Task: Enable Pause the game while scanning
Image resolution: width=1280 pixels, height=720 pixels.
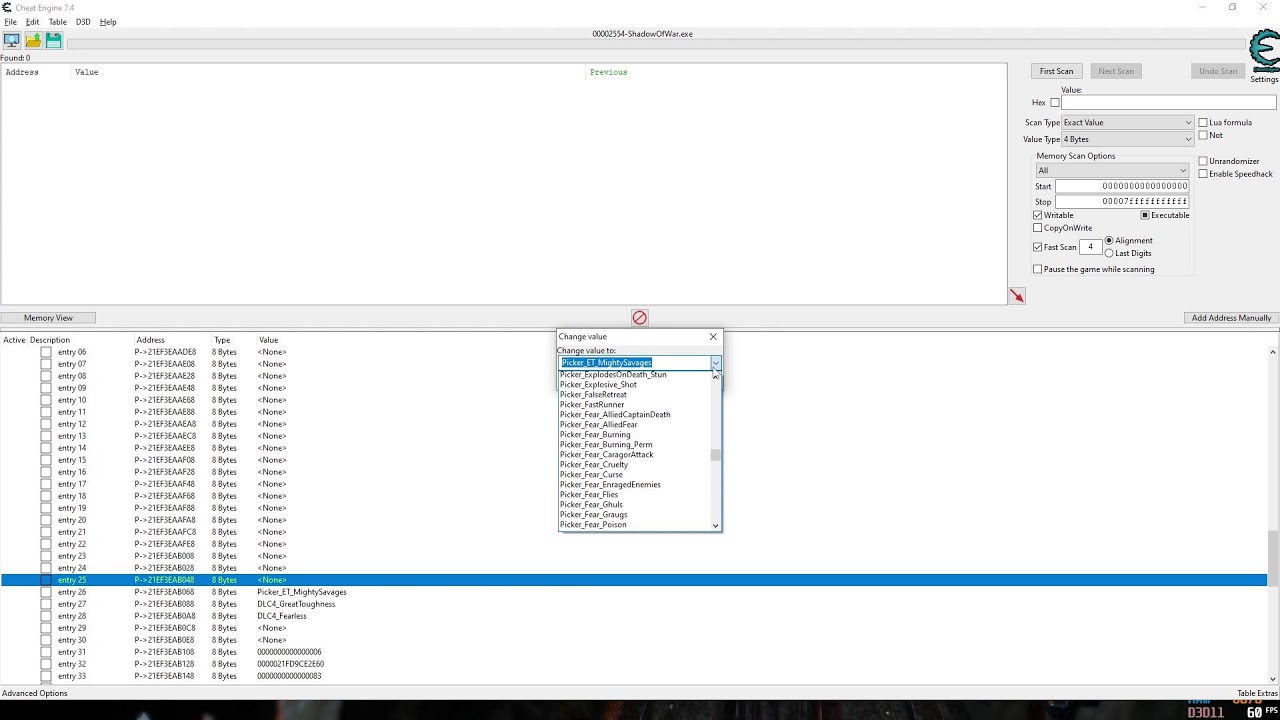Action: point(1038,269)
